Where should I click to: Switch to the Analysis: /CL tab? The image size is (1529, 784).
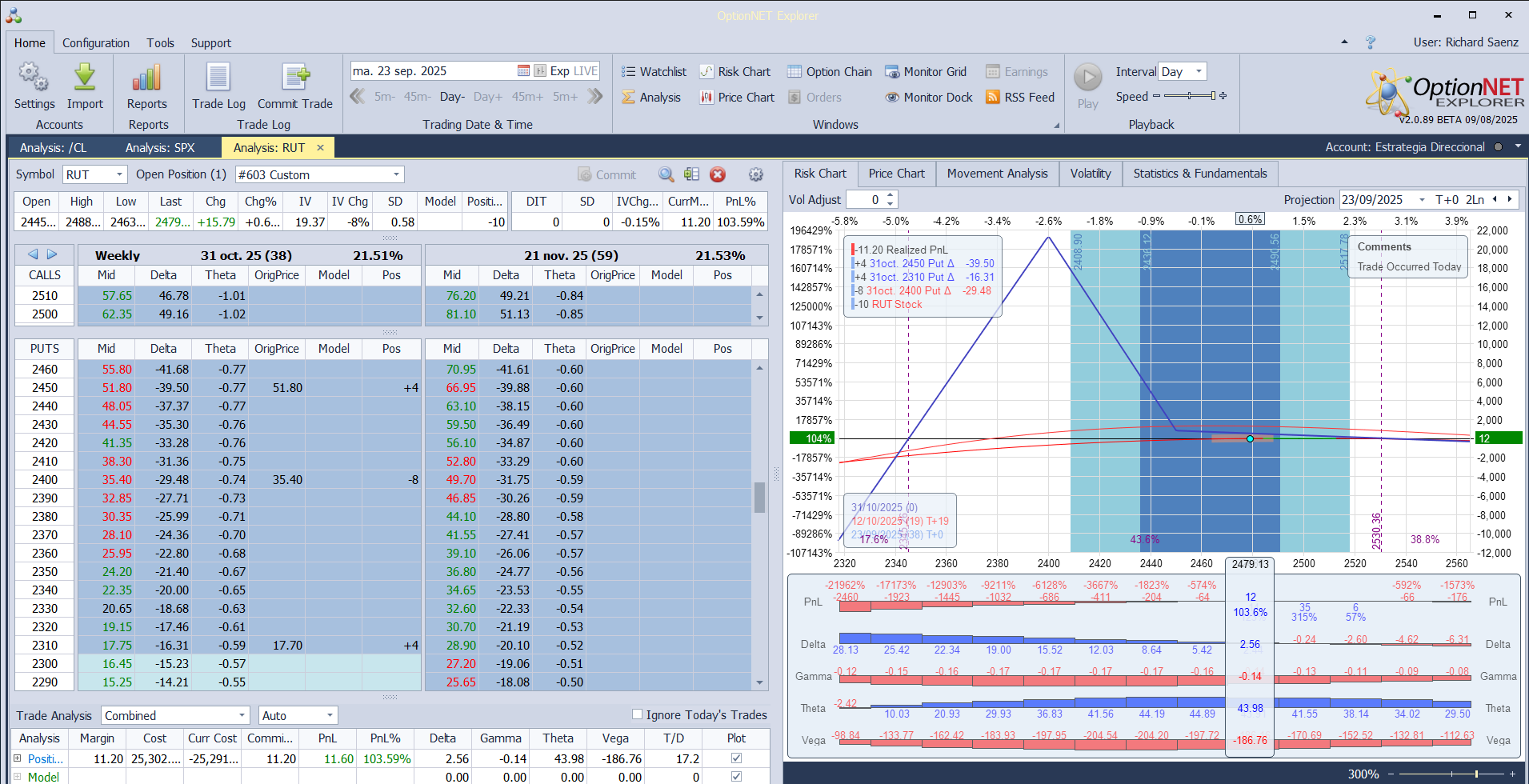coord(53,147)
